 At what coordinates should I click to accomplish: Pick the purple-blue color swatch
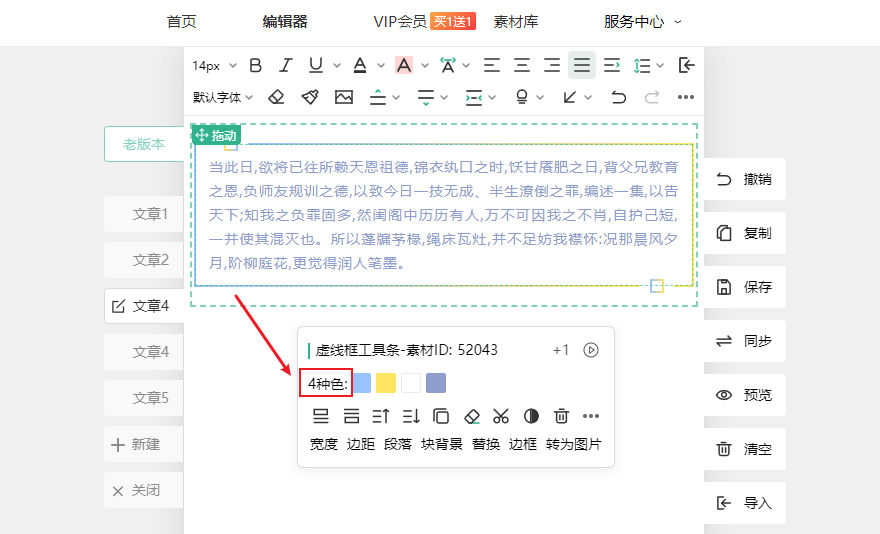[436, 384]
